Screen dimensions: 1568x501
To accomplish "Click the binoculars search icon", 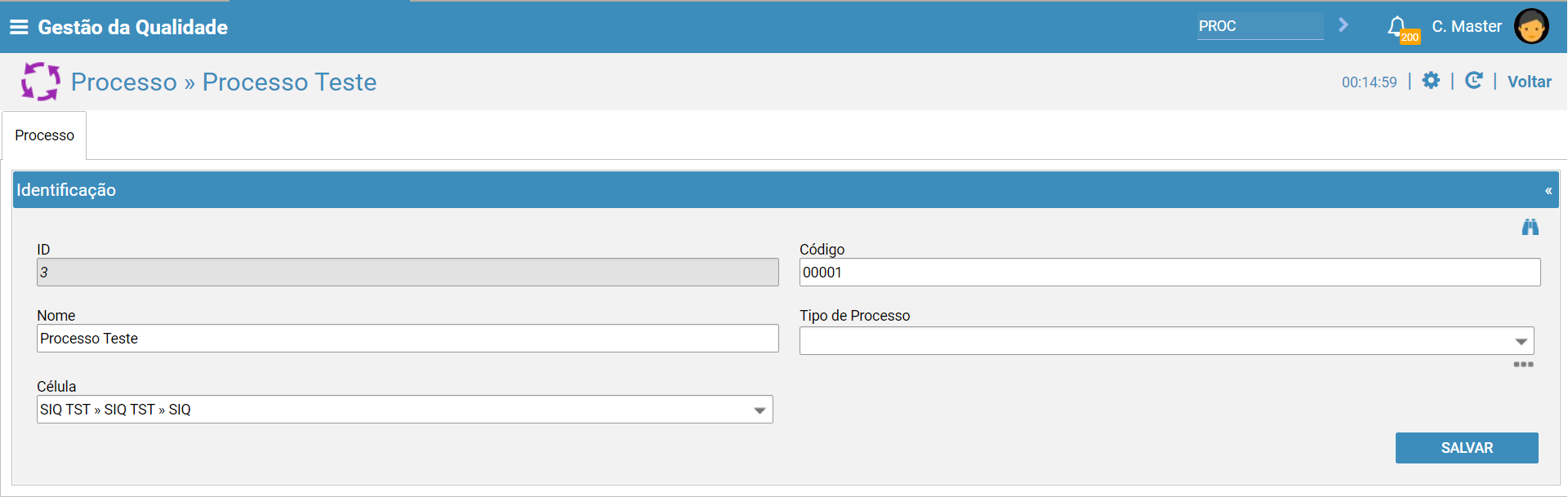I will 1530,227.
